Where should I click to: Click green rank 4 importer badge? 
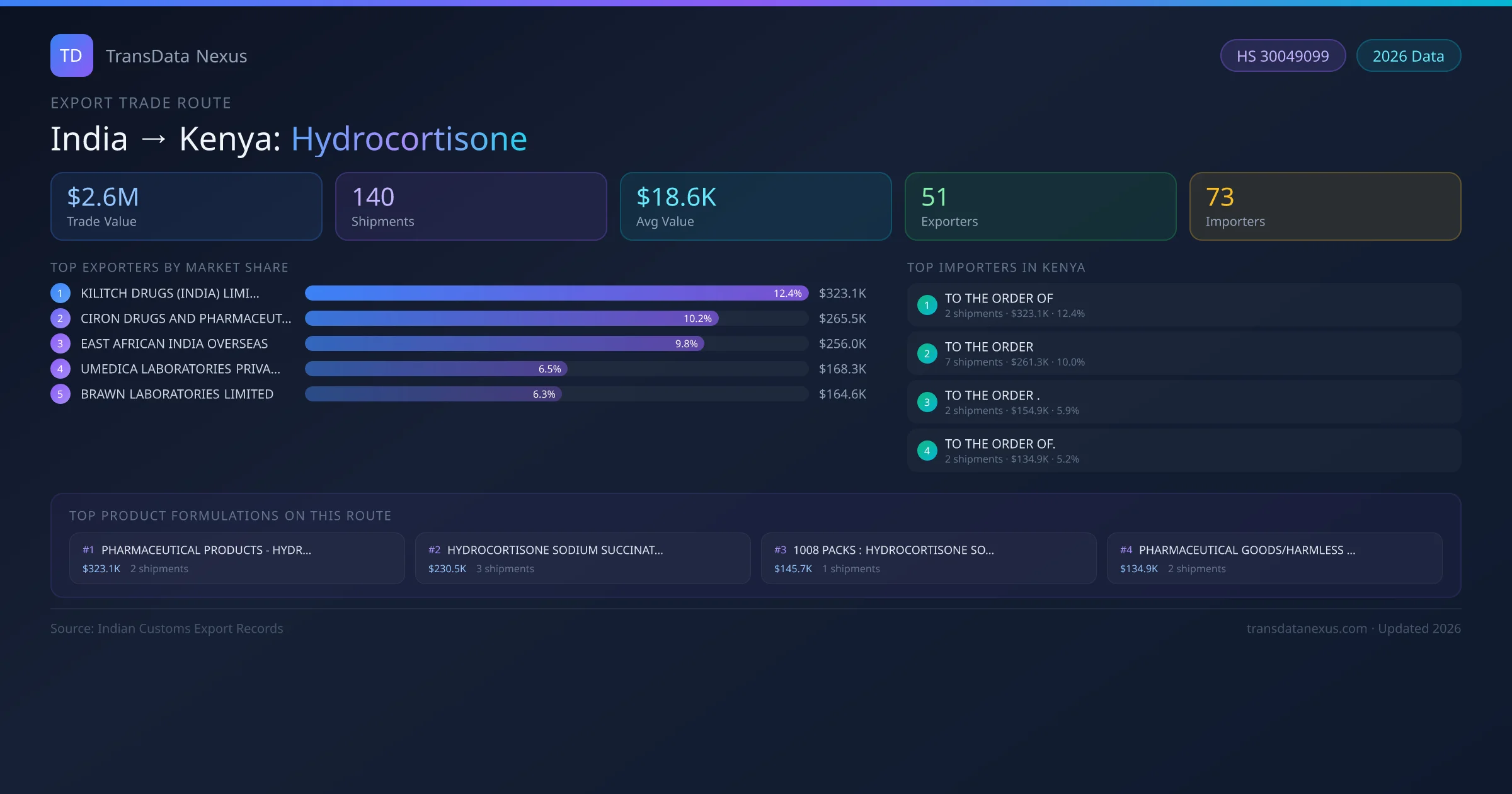click(927, 451)
